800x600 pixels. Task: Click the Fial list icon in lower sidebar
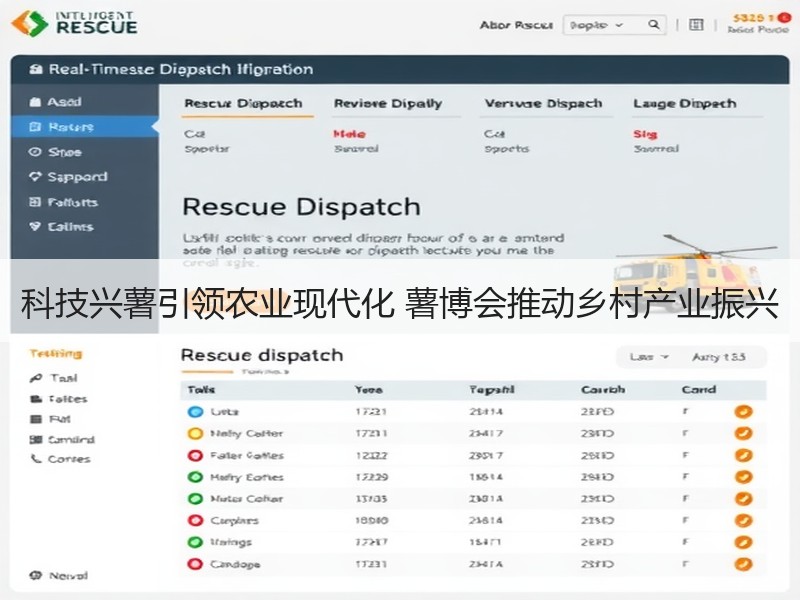36,419
